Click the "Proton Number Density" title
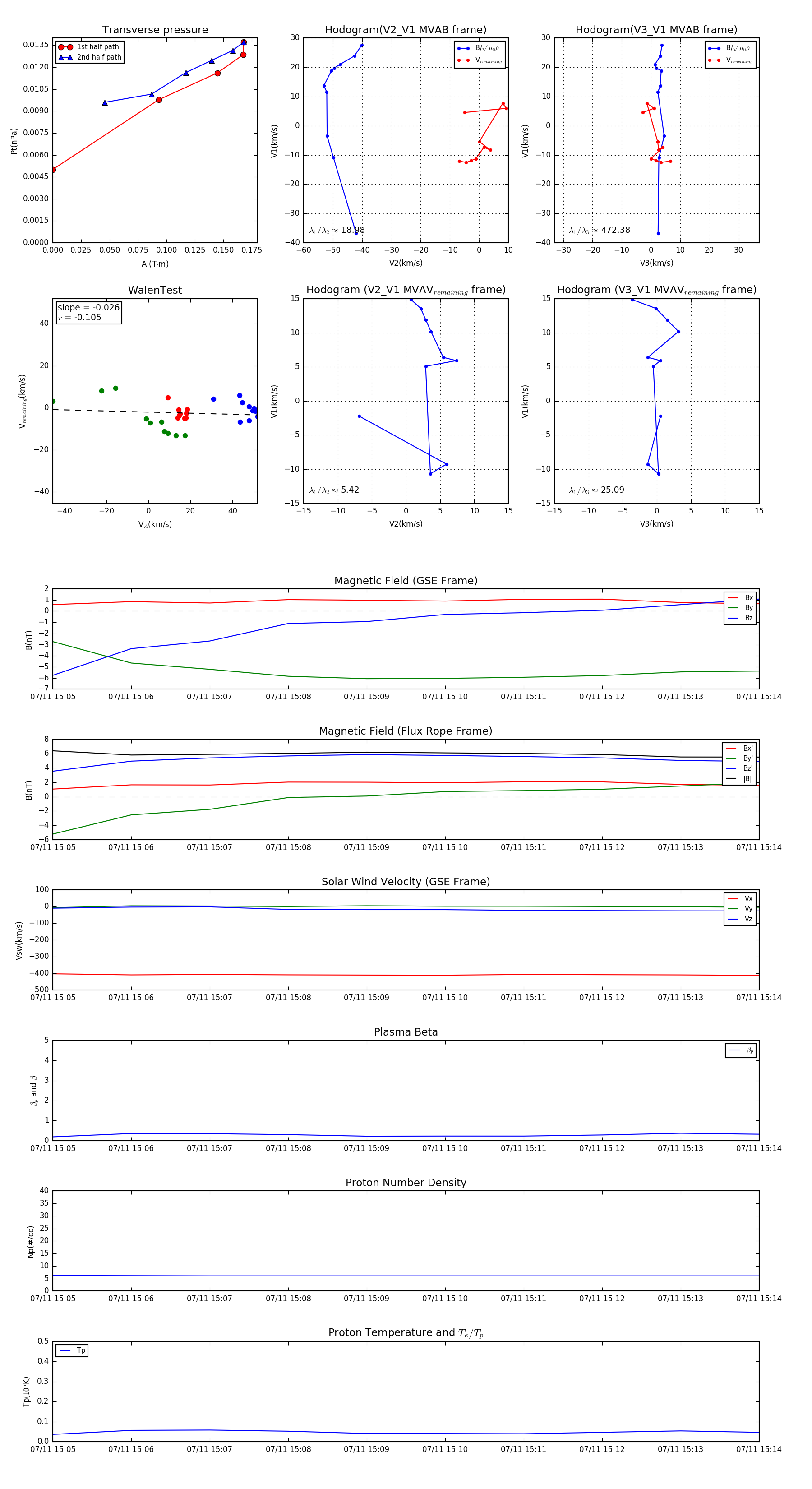Screen dimensions: 812x1489 point(406,1183)
